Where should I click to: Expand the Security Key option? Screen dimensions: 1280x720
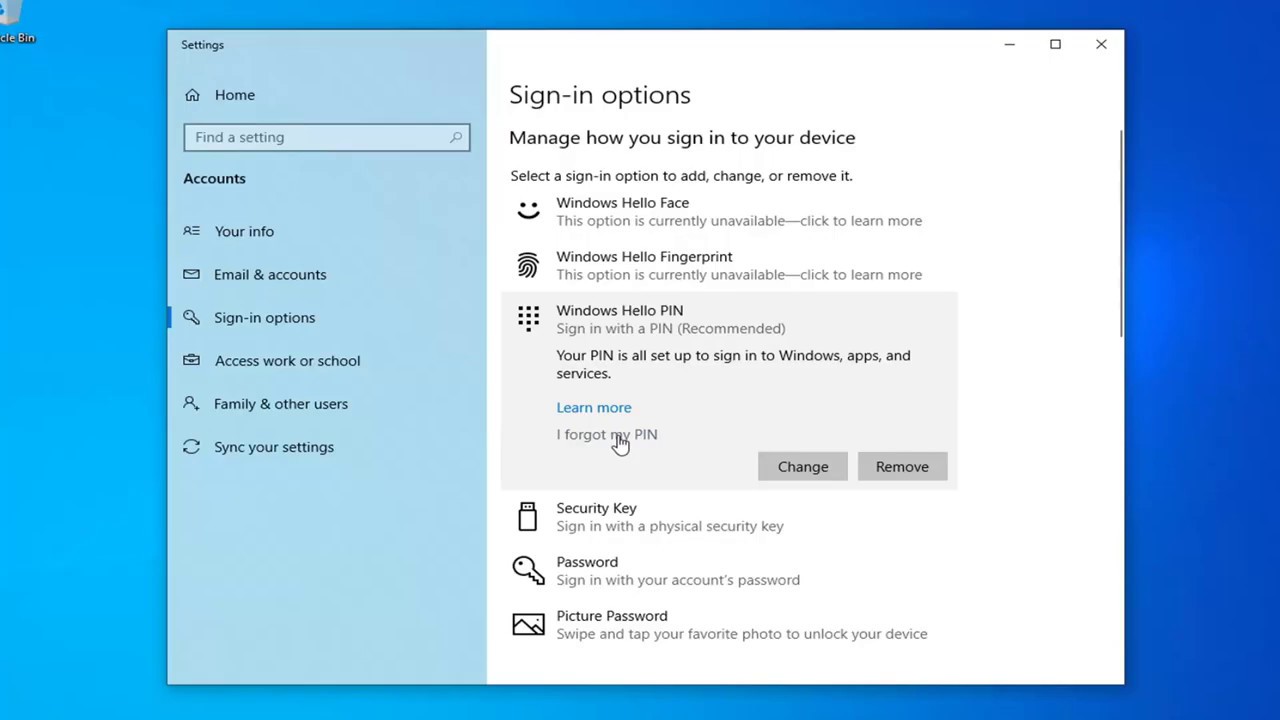click(729, 517)
